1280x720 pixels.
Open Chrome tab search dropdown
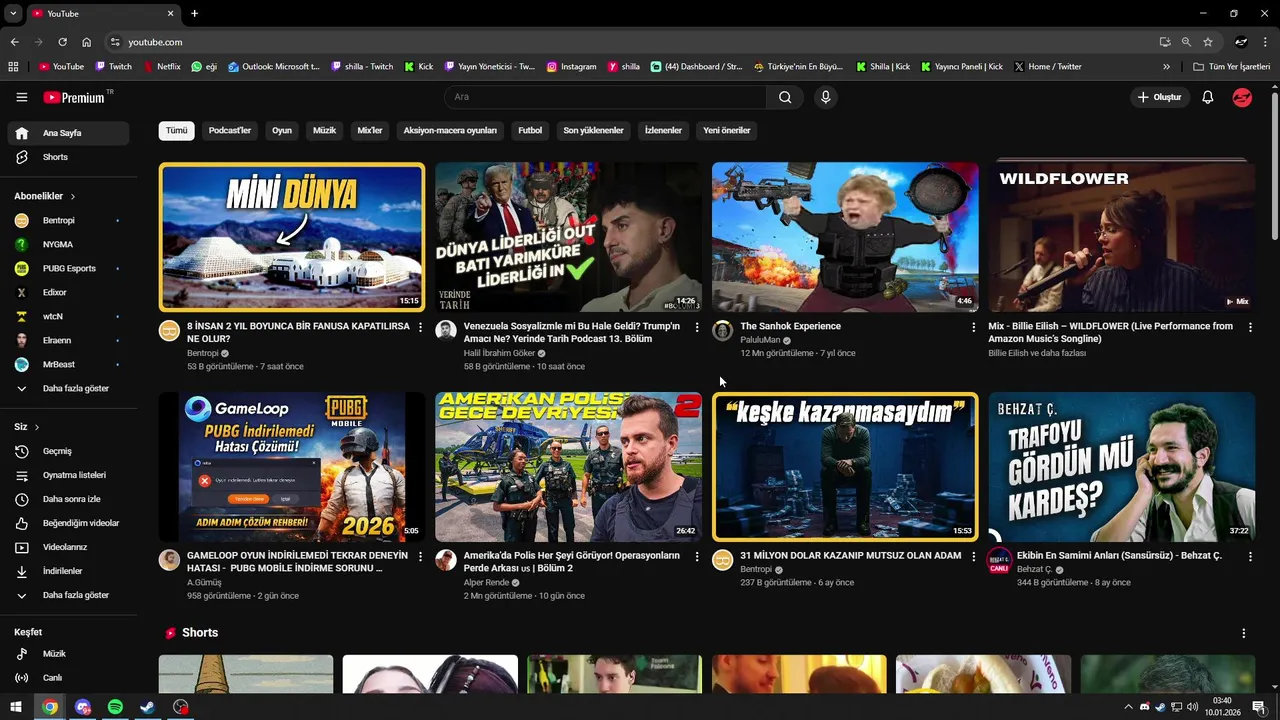pos(13,13)
